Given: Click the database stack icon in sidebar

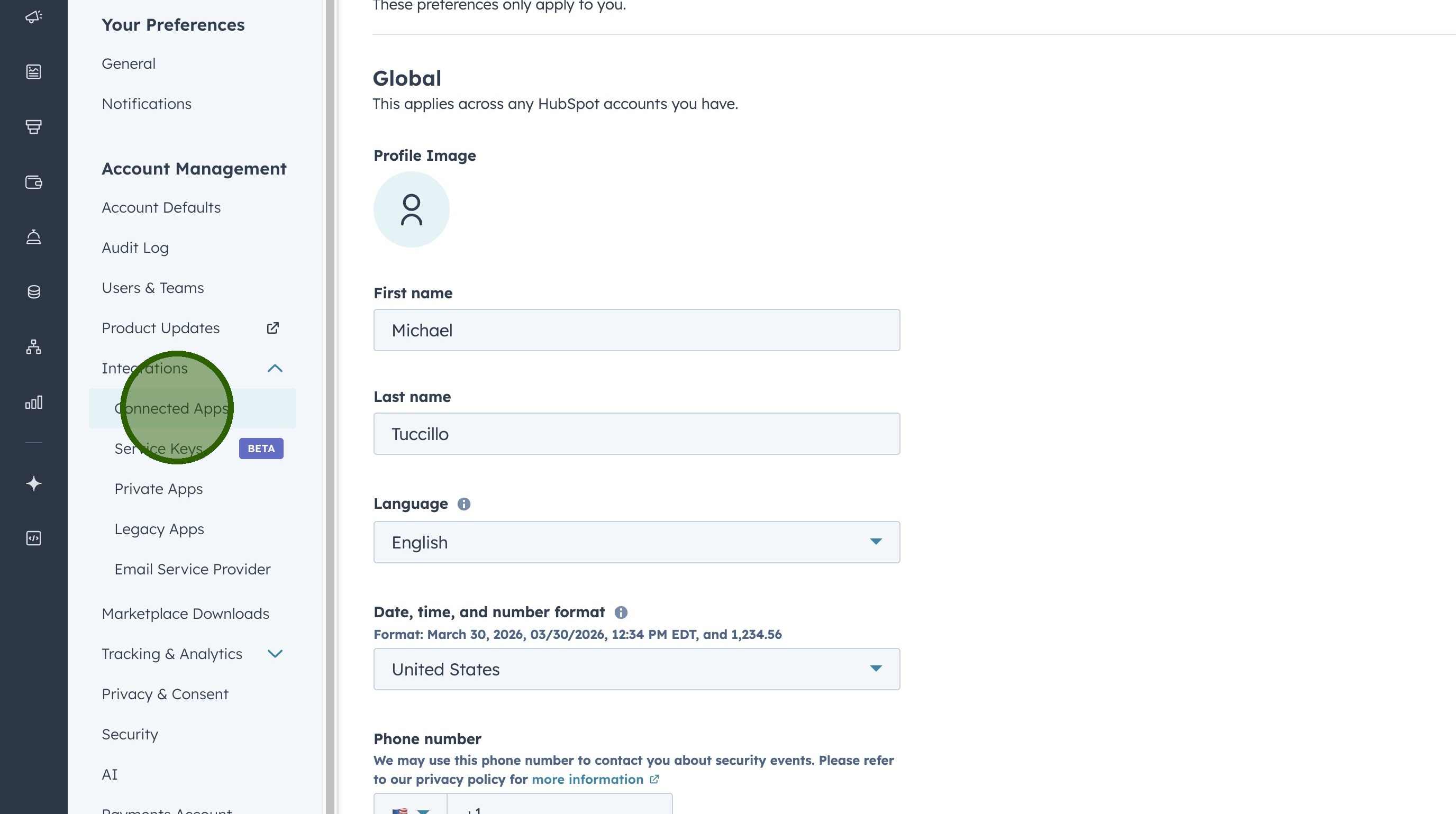Looking at the screenshot, I should tap(33, 292).
